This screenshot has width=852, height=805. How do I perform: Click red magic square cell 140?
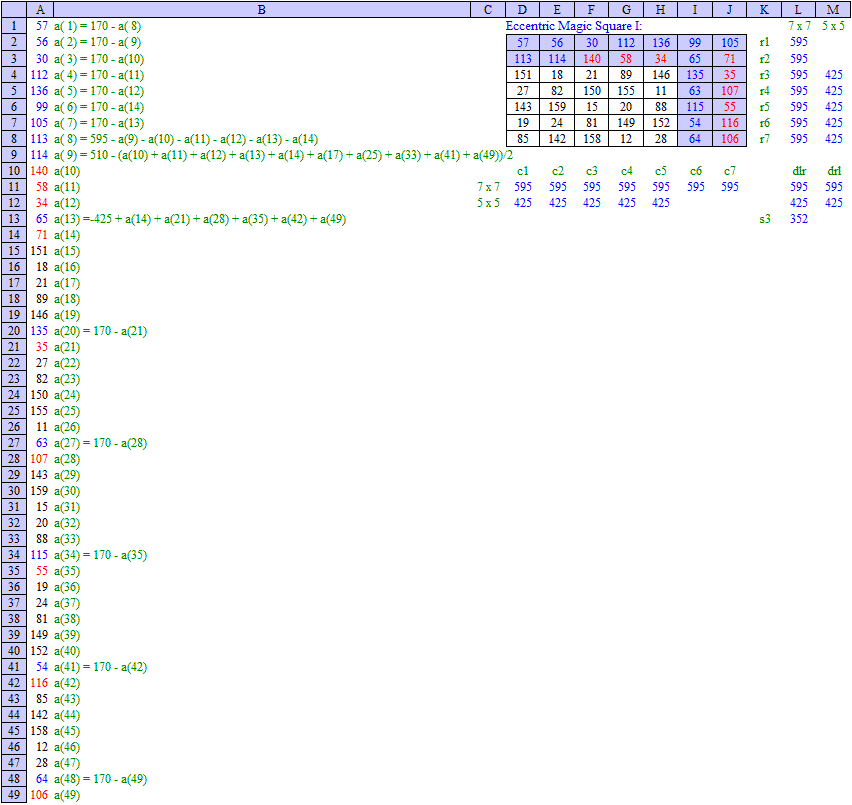coord(592,59)
